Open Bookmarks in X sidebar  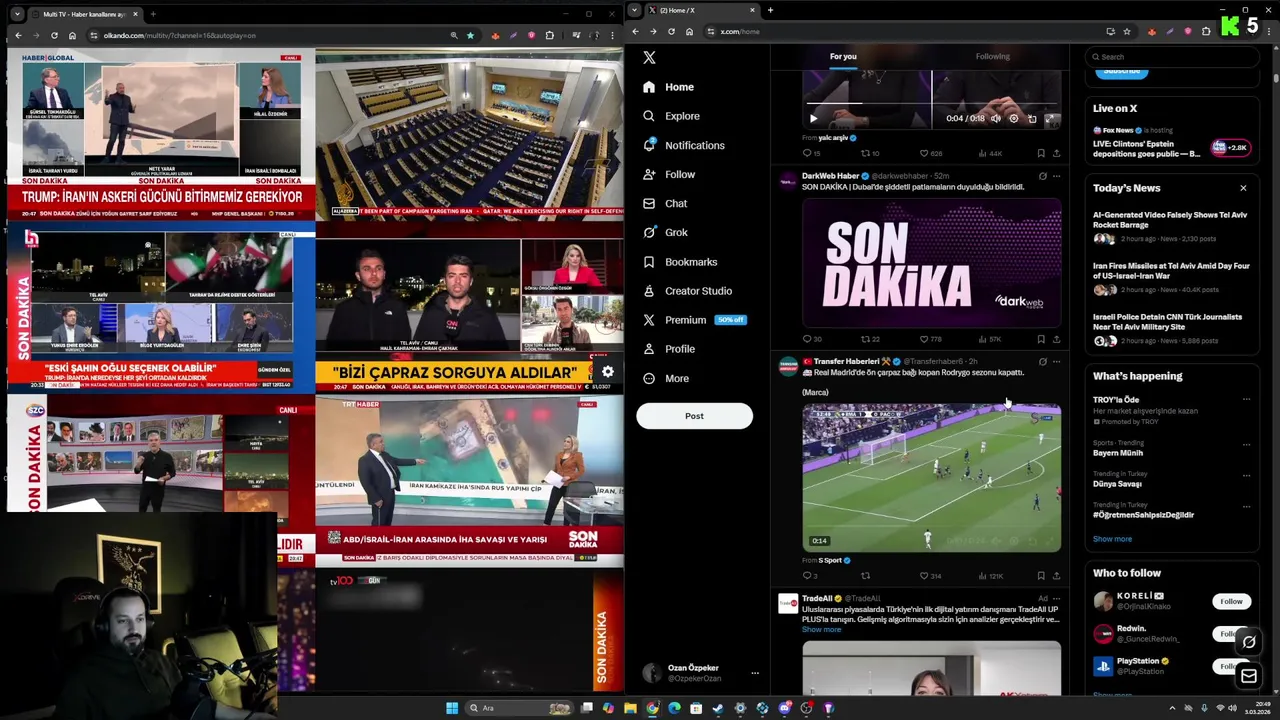(680, 262)
